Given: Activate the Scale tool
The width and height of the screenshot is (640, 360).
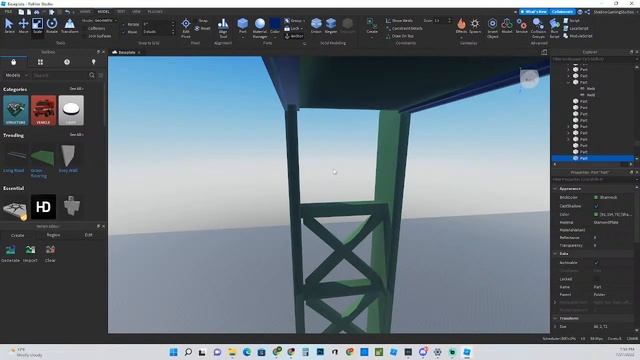Looking at the screenshot, I should point(37,26).
